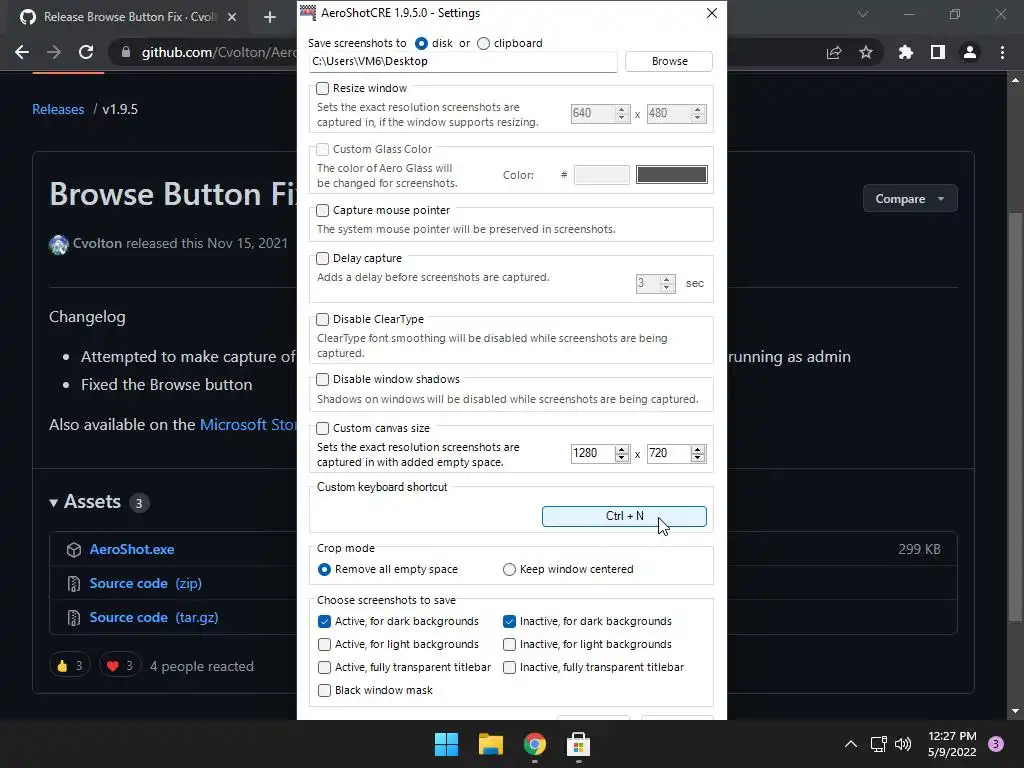This screenshot has height=768, width=1024.
Task: Click Cvolton's avatar image
Action: tap(59, 244)
